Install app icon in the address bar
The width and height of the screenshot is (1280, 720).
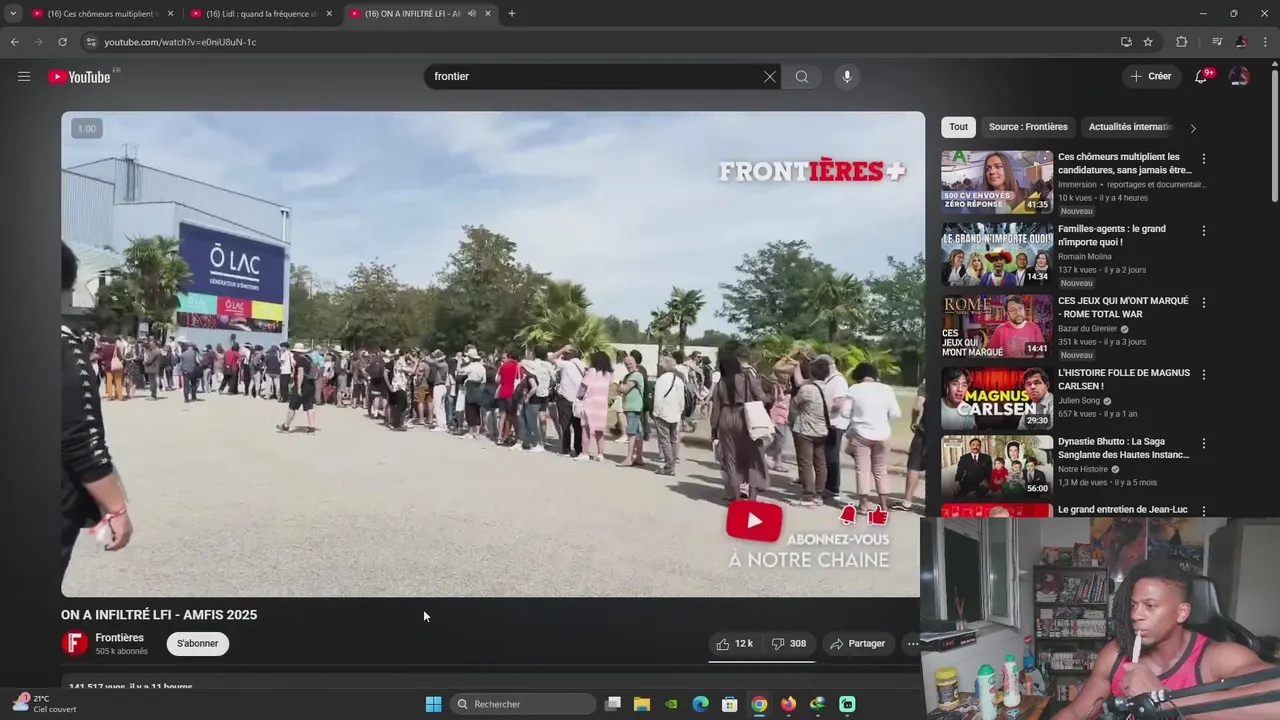pyautogui.click(x=1126, y=42)
